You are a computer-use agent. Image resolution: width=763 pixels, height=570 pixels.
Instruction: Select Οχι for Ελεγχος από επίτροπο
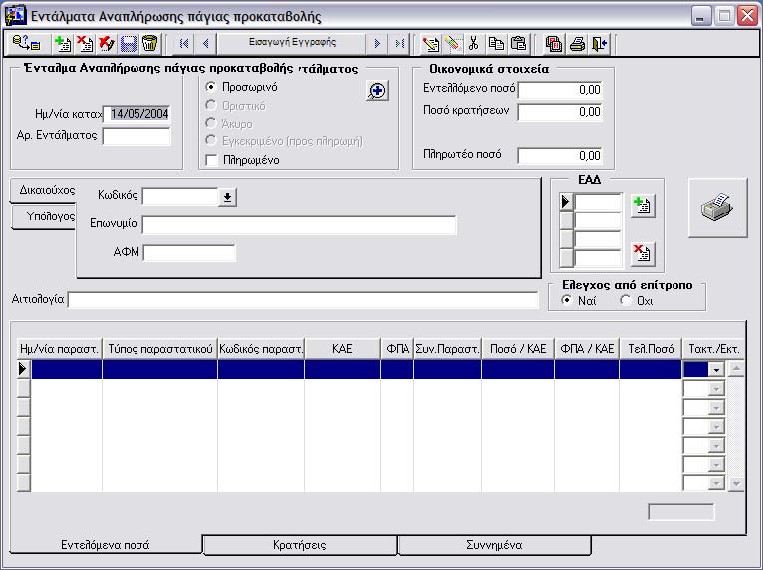coord(627,300)
